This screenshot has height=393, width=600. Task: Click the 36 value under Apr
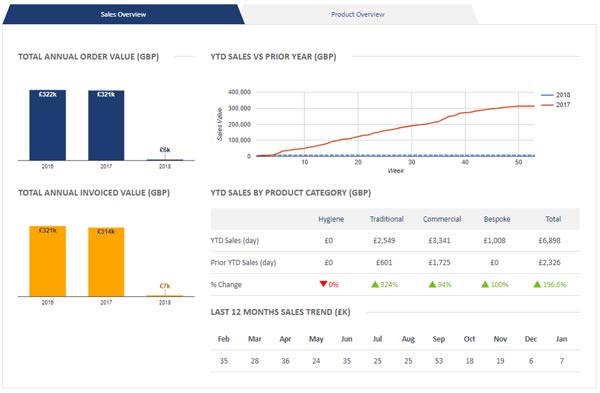(285, 361)
